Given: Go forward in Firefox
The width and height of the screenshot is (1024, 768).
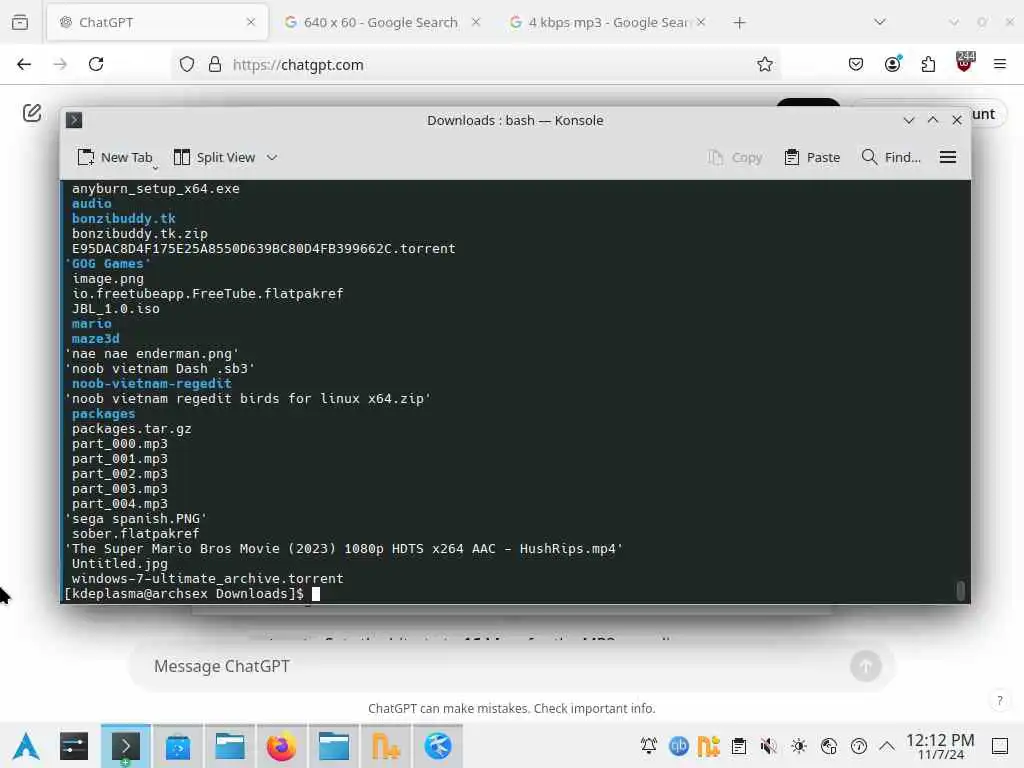Looking at the screenshot, I should tap(60, 64).
